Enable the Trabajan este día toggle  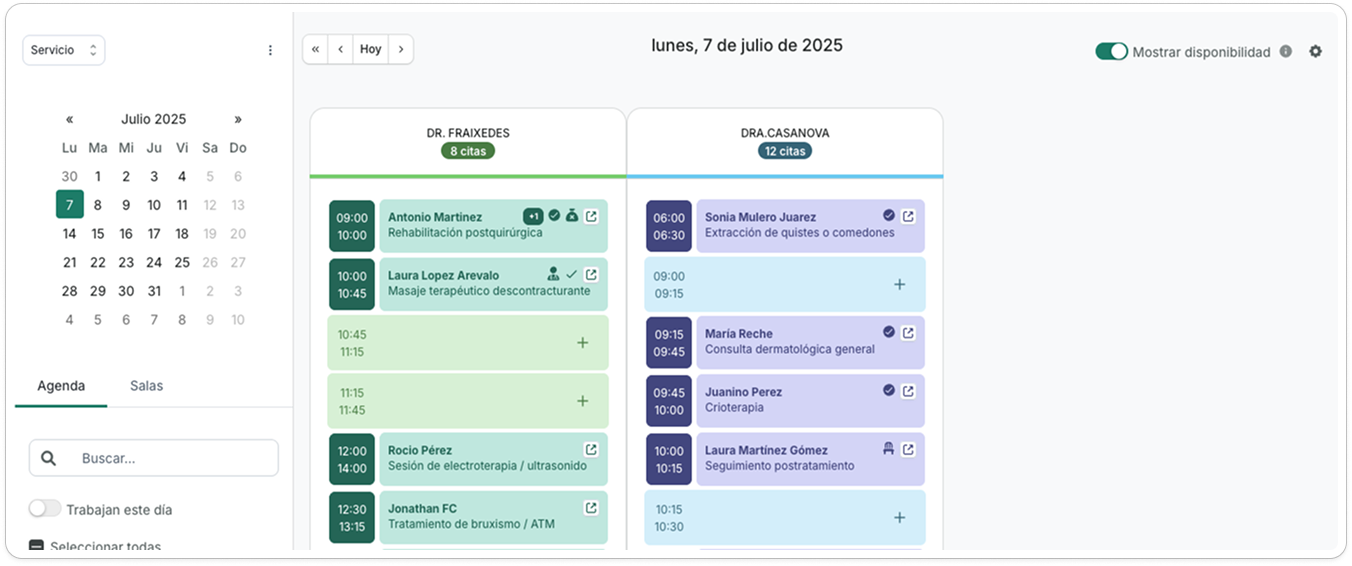pos(45,509)
